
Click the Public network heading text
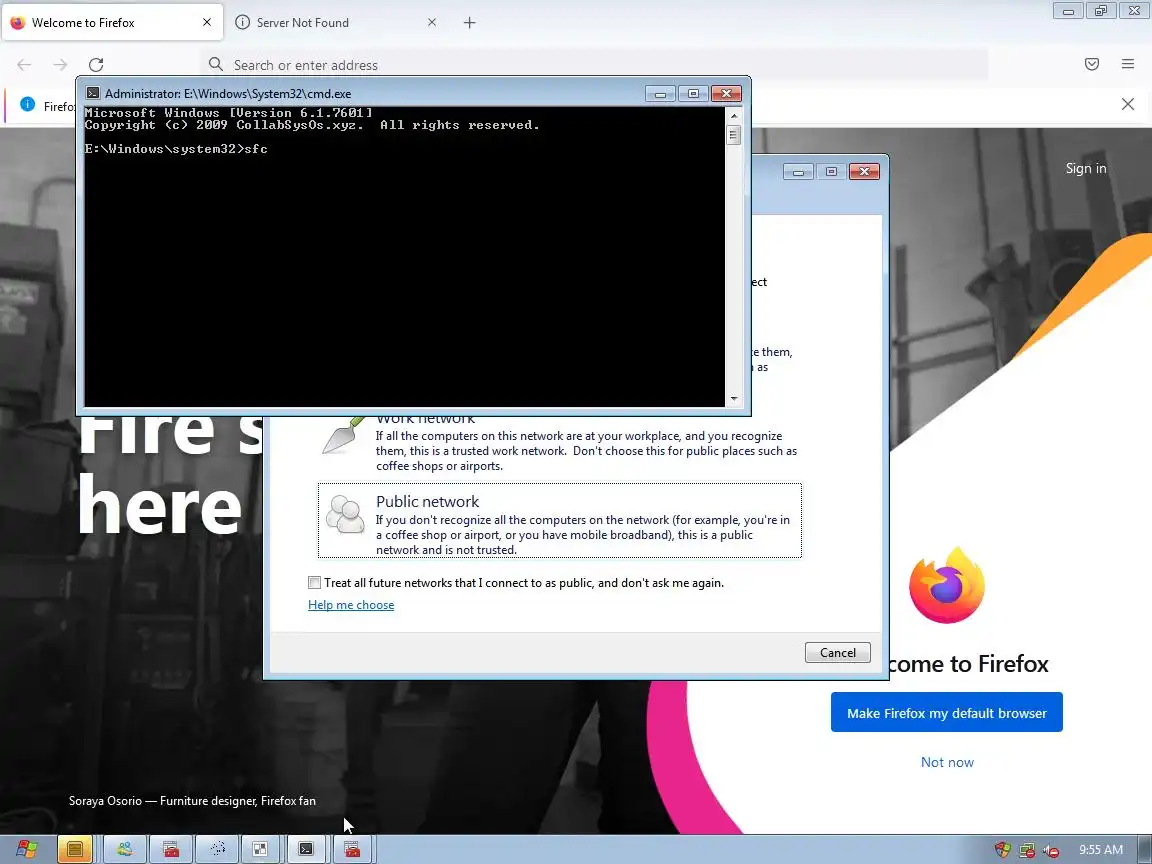[428, 502]
